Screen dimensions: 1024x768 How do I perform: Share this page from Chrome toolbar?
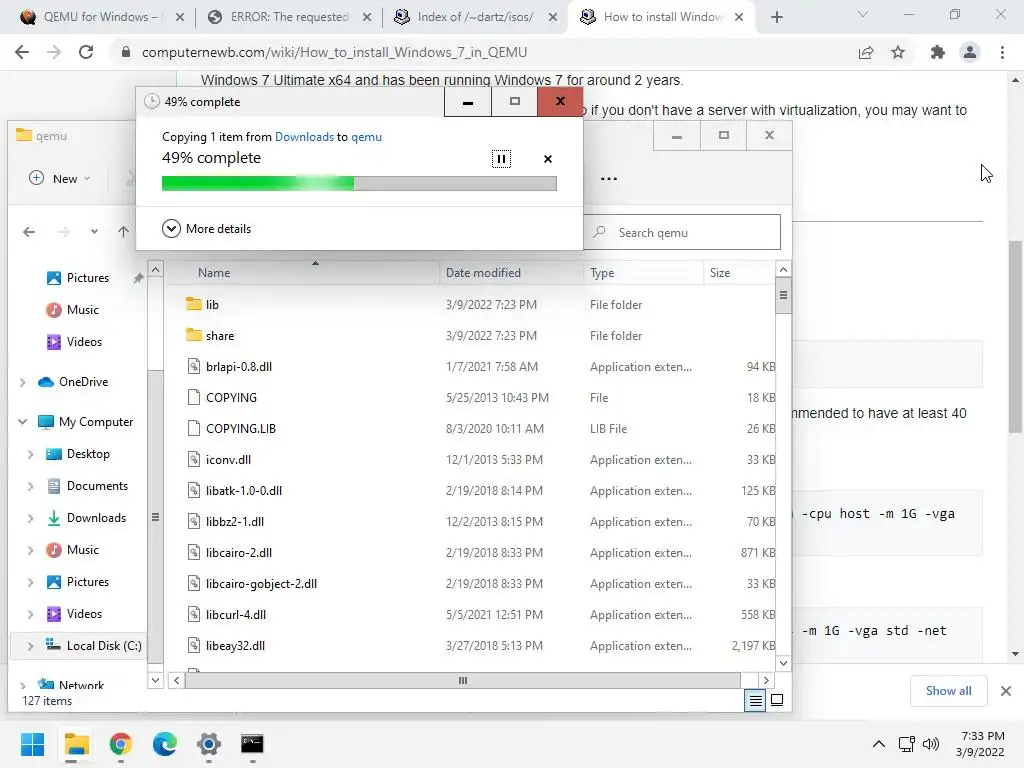(866, 52)
